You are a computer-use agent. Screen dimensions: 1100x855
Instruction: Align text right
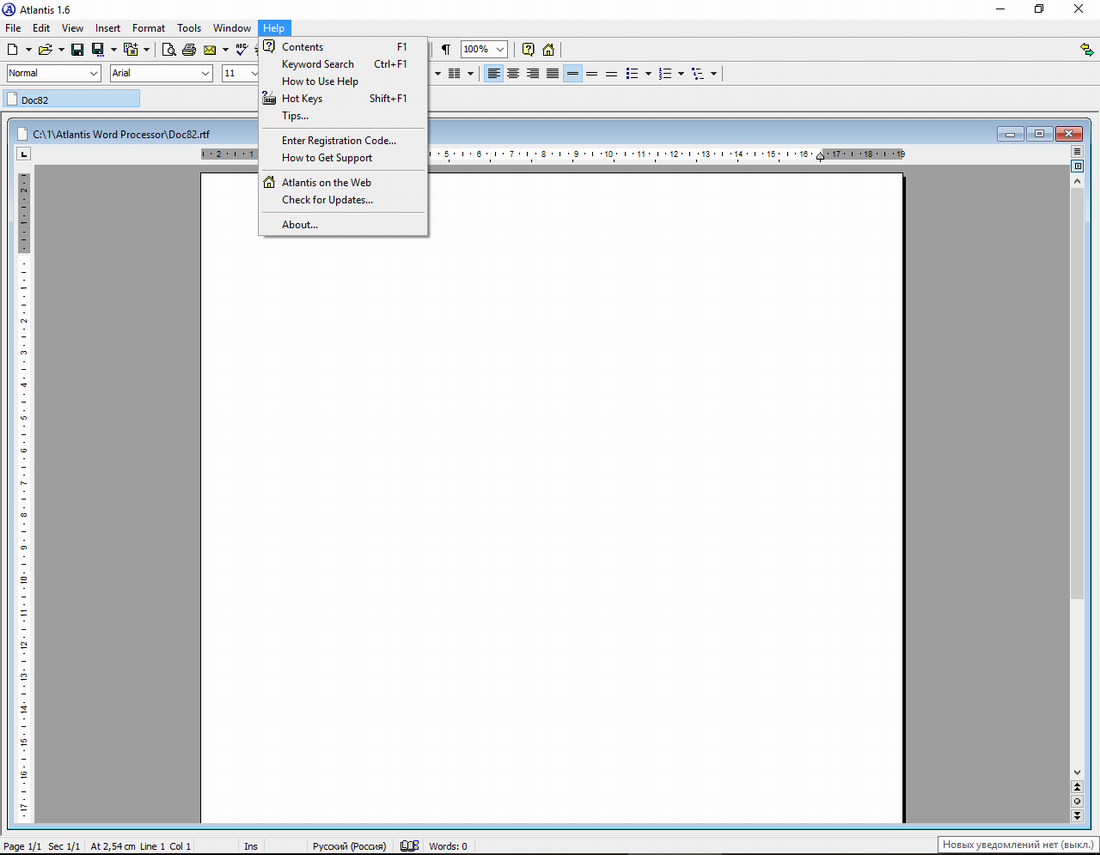coord(533,74)
